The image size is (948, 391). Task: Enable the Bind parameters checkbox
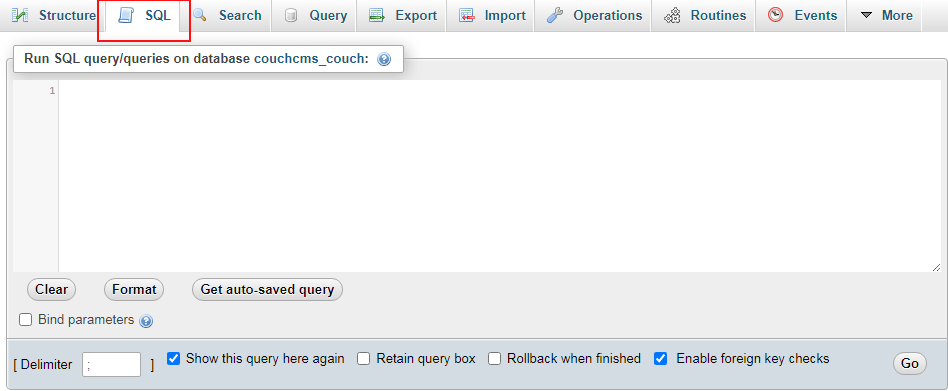tap(25, 320)
